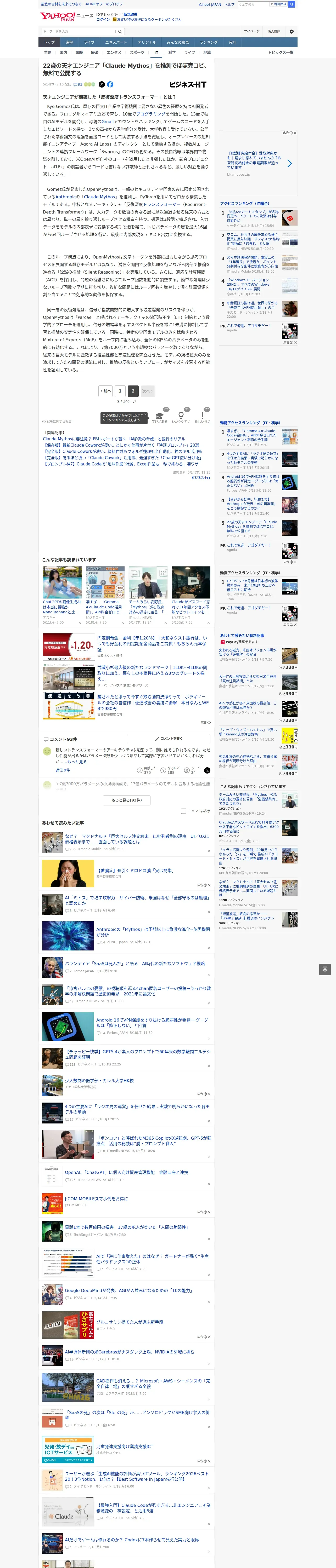Screen dimensions: 336x1568
Task: Click the reaction emoji icons under the headline
Action: [x=90, y=85]
